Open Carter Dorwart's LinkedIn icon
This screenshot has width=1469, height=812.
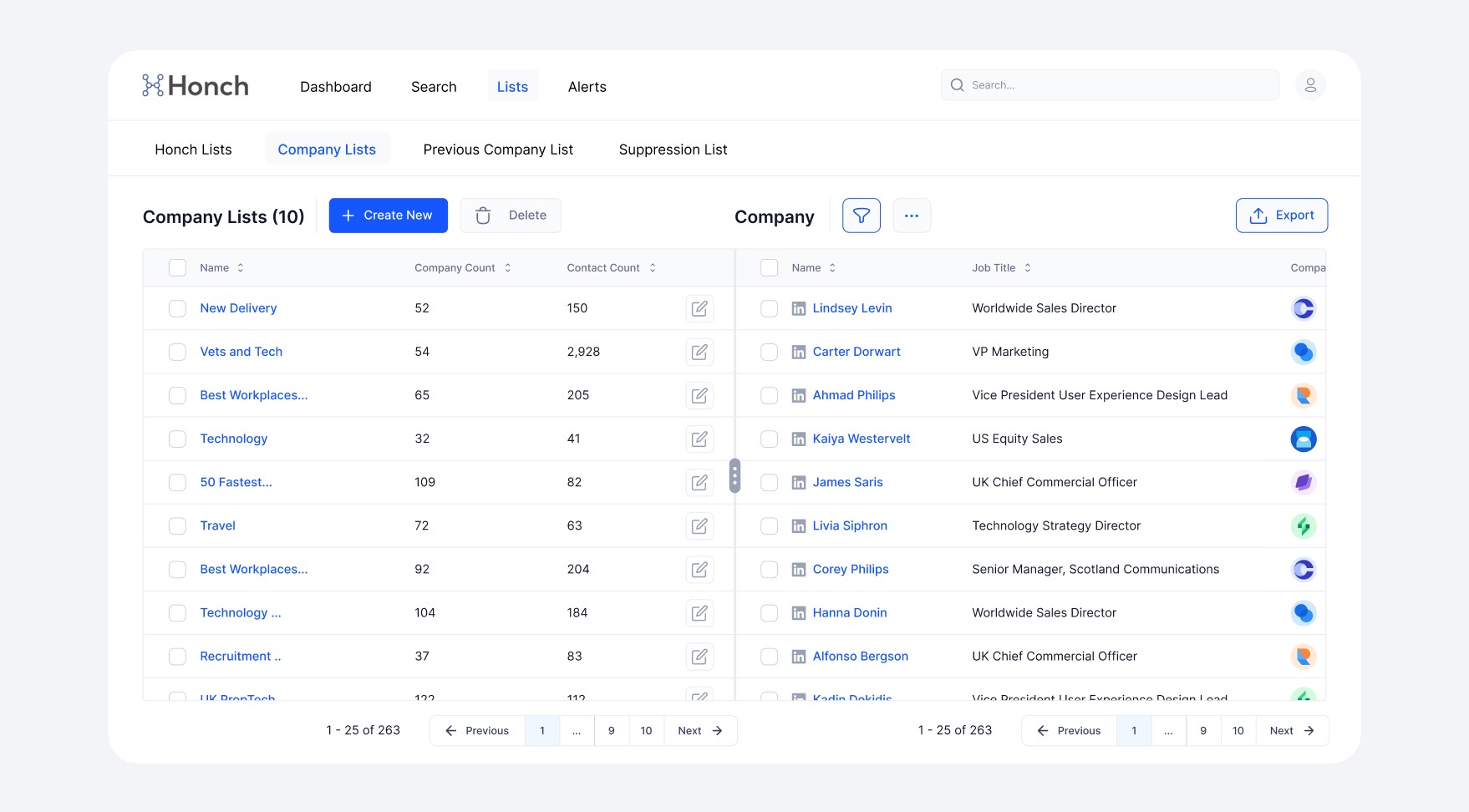[799, 352]
